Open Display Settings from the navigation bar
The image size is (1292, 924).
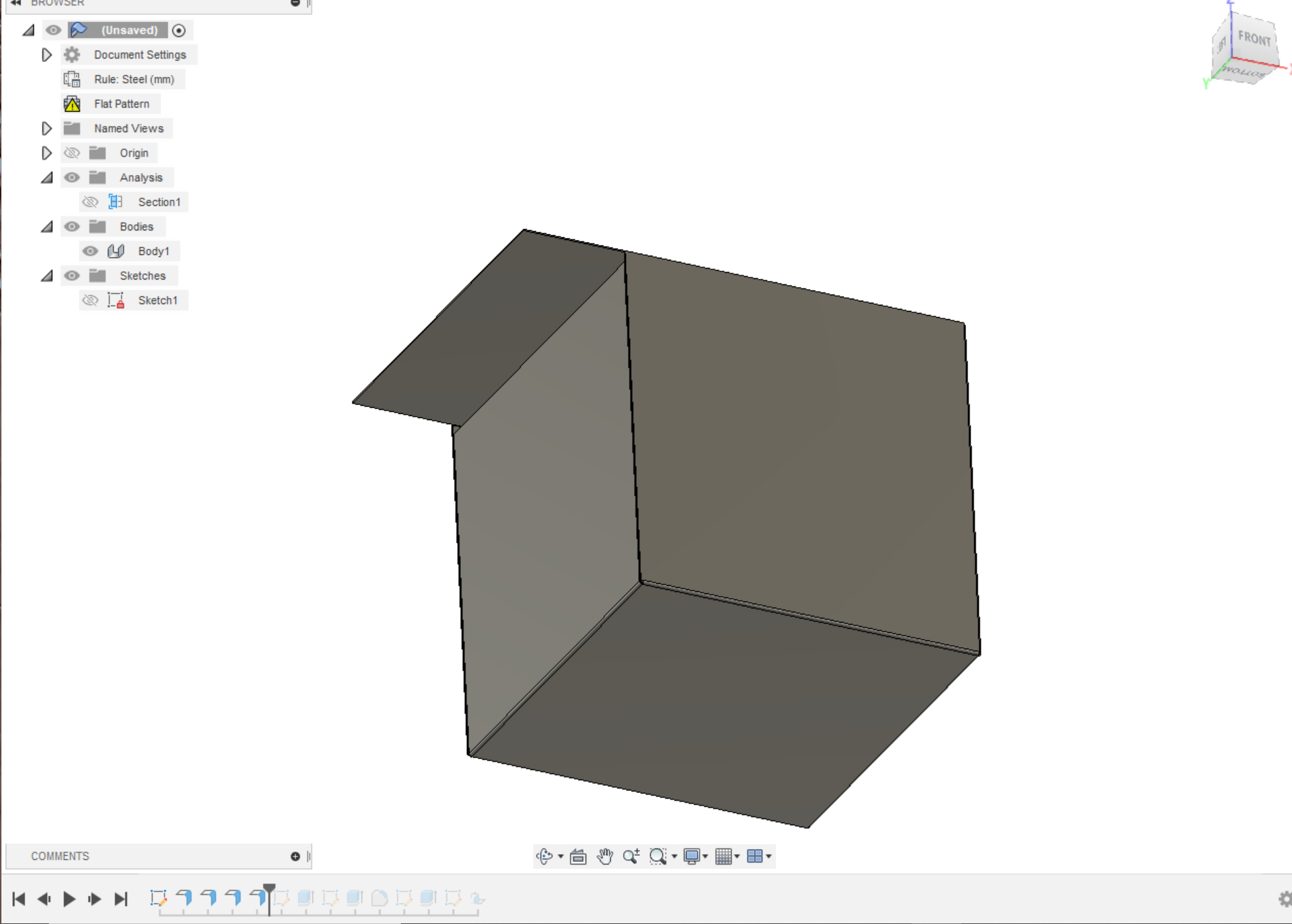tap(693, 856)
